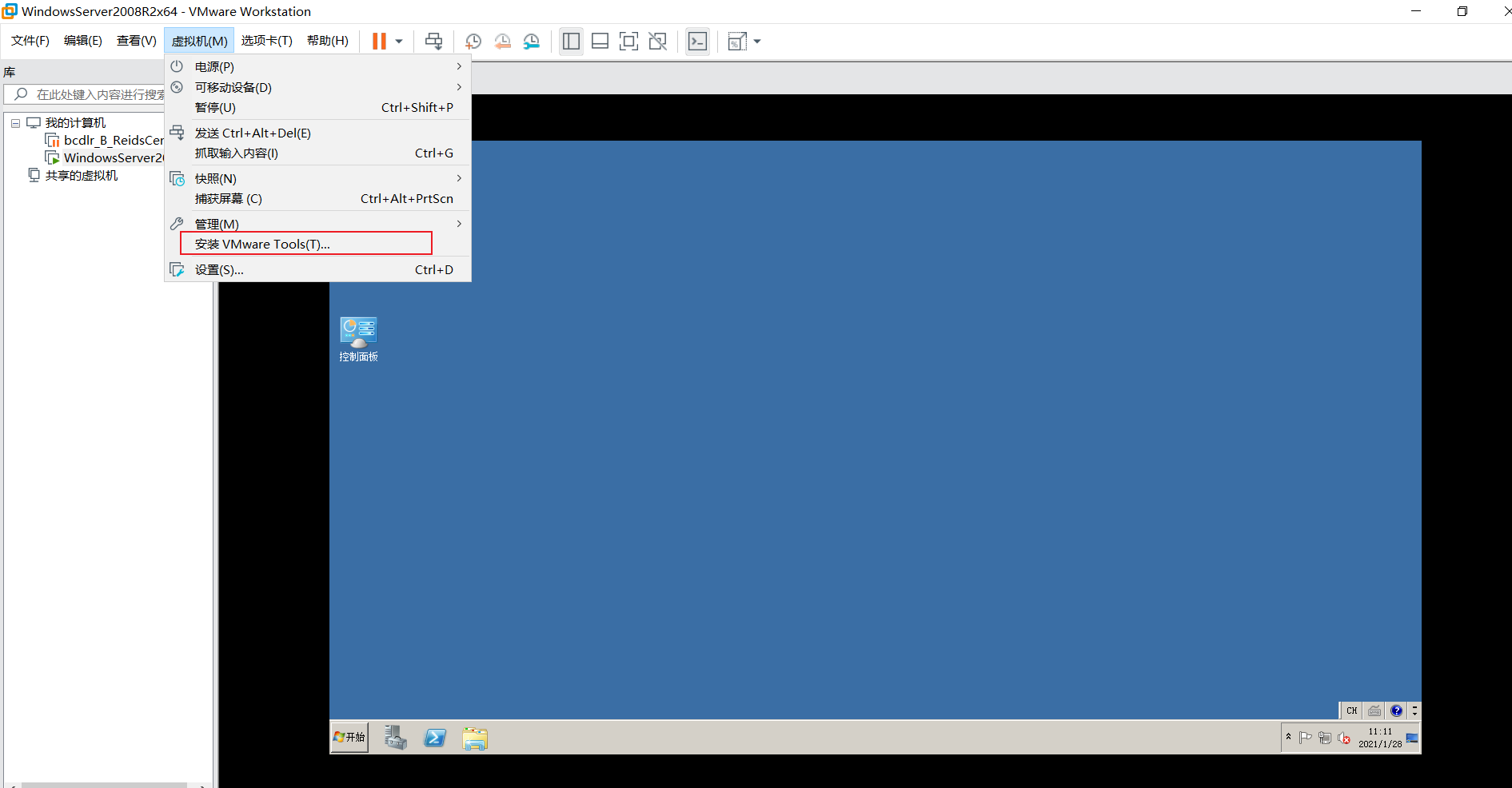Launch Windows PowerShell from the guest taskbar
Viewport: 1512px width, 788px height.
point(435,738)
